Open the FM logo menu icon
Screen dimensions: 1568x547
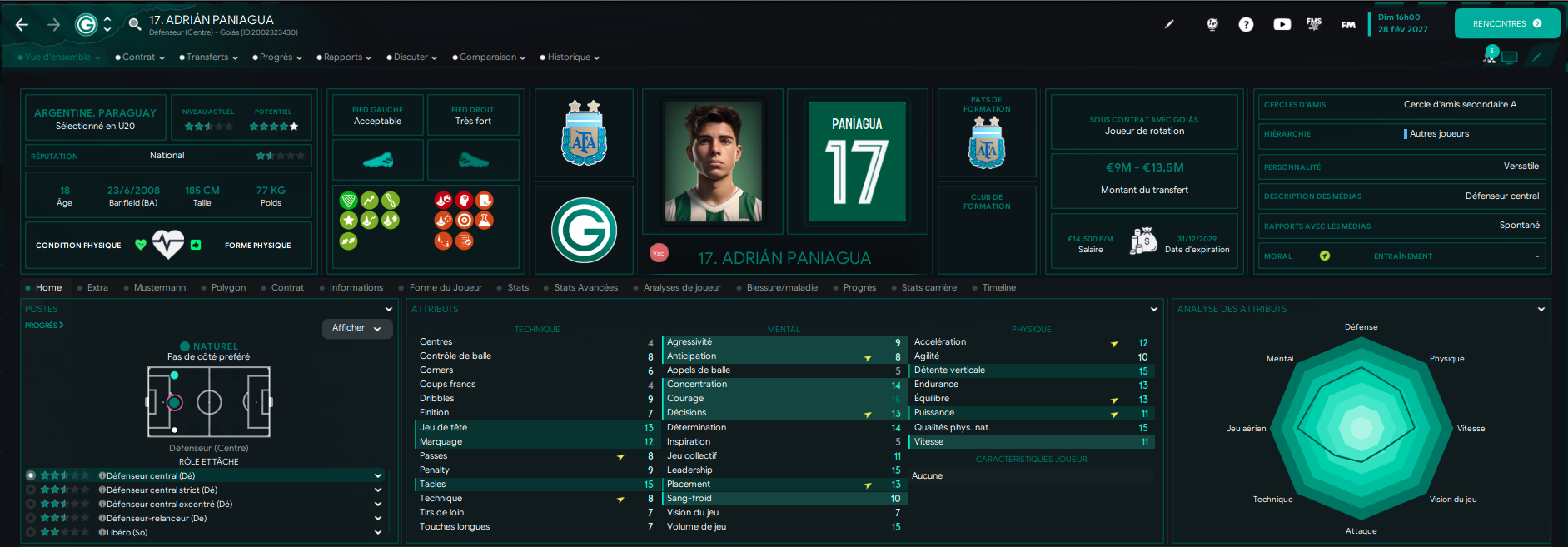[x=1348, y=25]
